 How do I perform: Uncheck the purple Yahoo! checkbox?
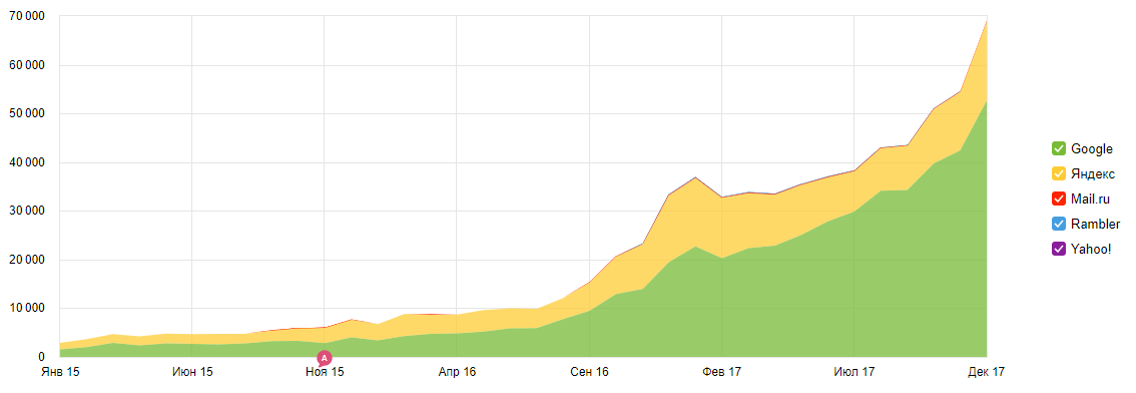click(1058, 249)
